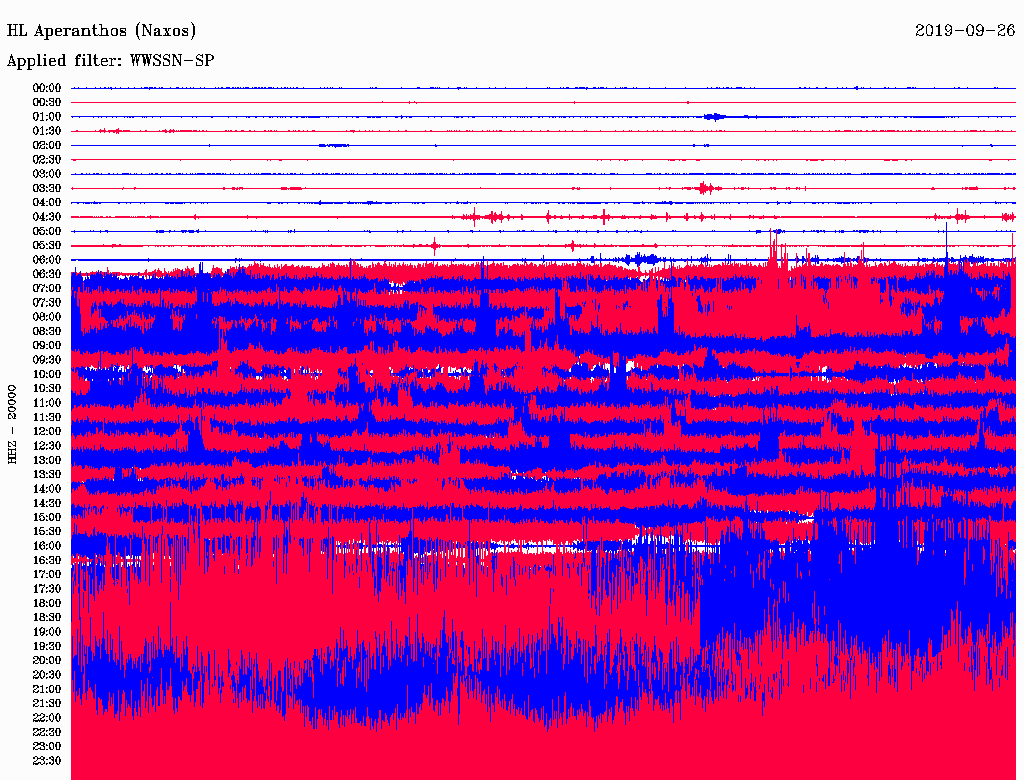Click the '03:00' time label

coord(47,174)
